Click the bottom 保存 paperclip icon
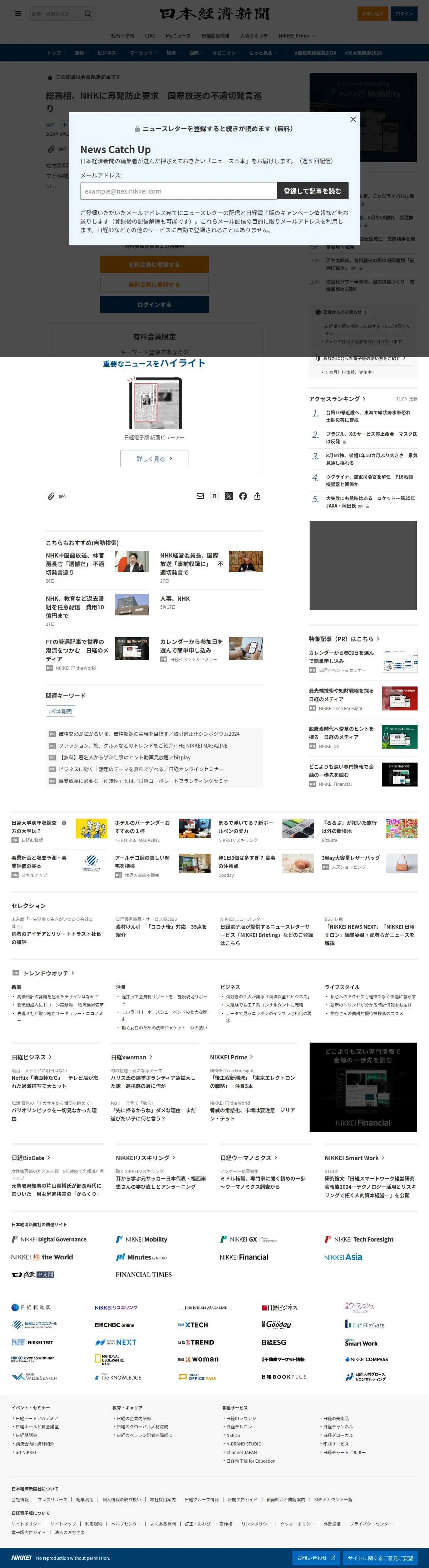Viewport: 429px width, 1568px height. [51, 496]
